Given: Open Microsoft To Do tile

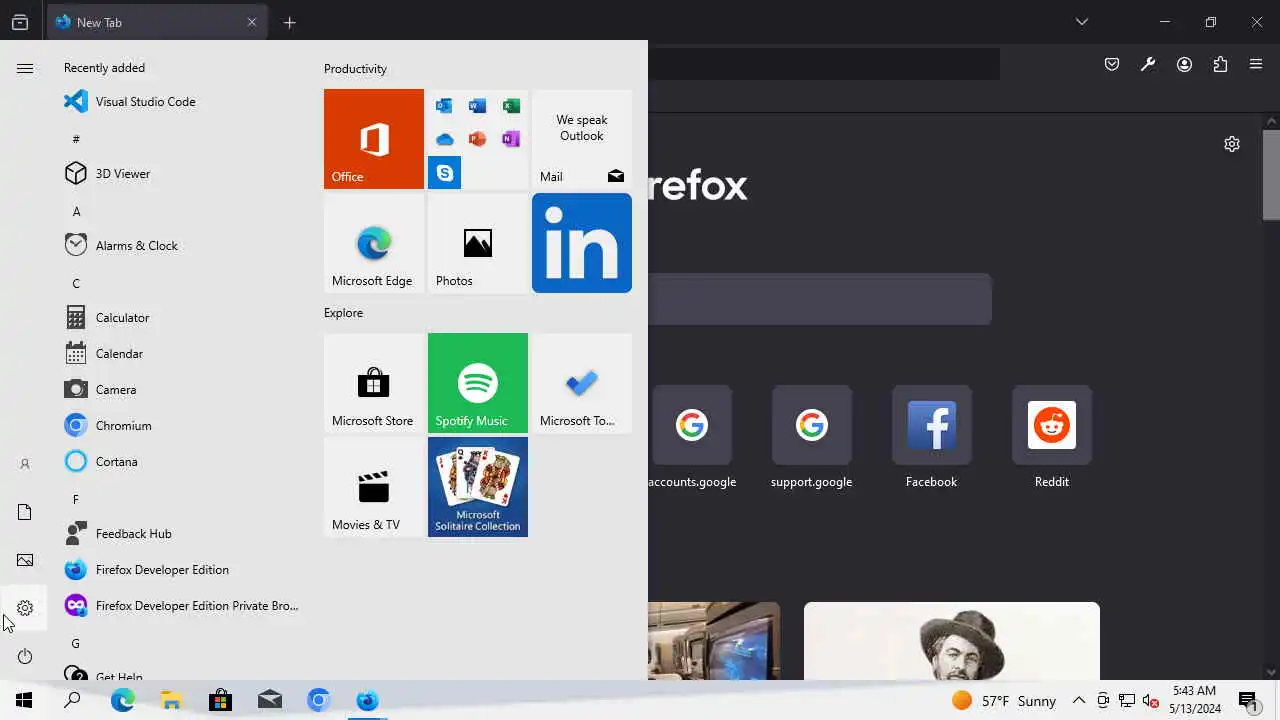Looking at the screenshot, I should click(x=582, y=383).
